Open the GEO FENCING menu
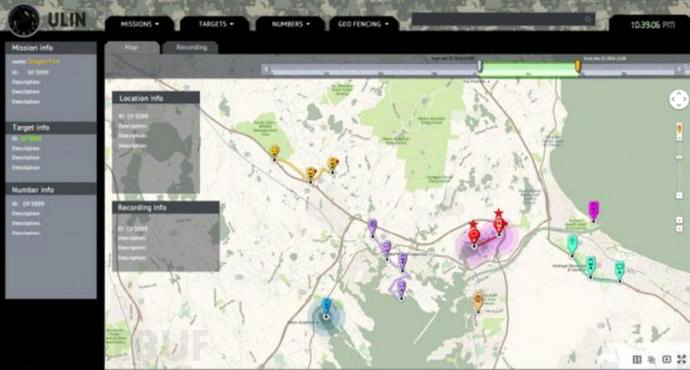Image resolution: width=690 pixels, height=370 pixels. (363, 24)
